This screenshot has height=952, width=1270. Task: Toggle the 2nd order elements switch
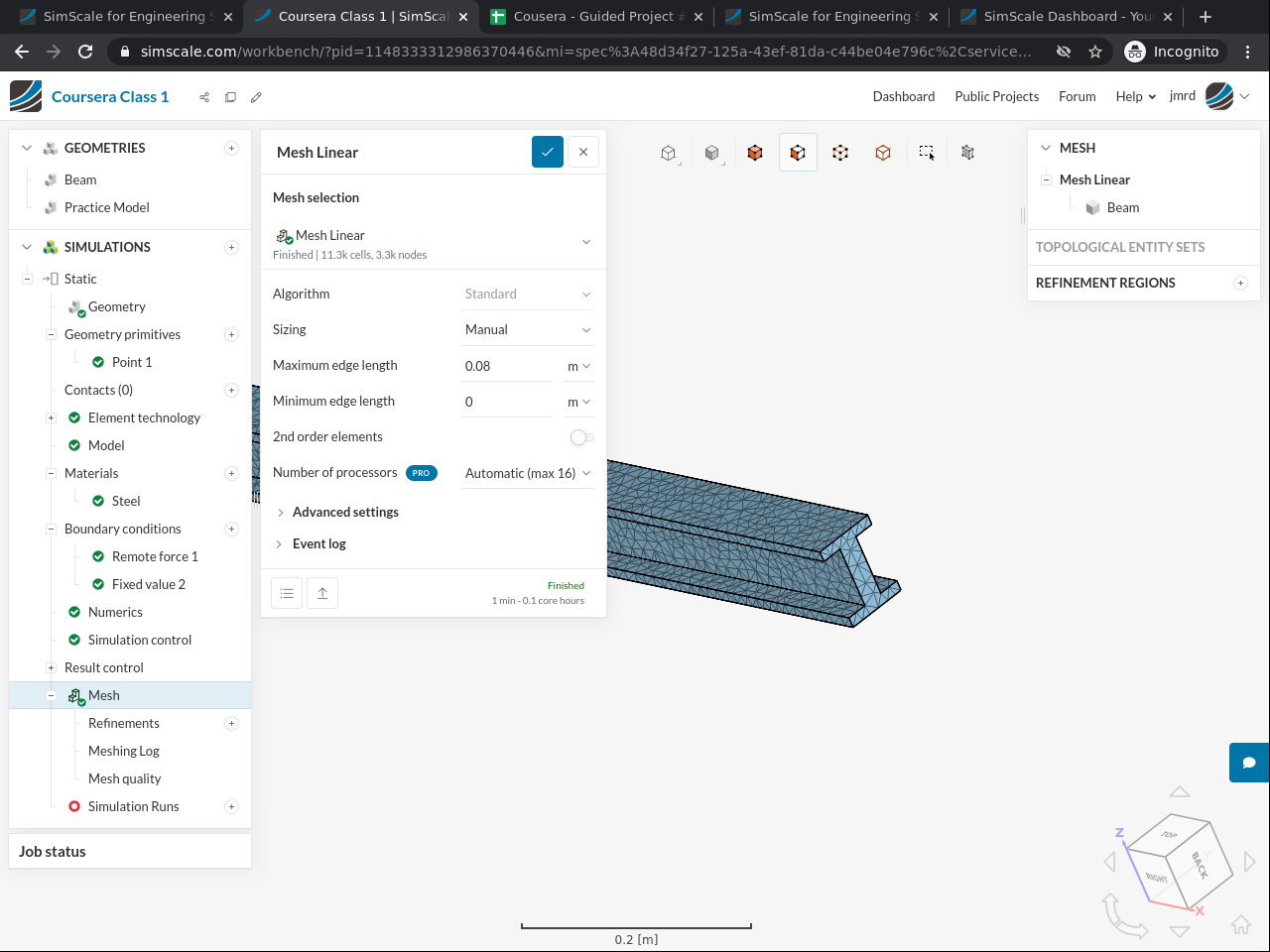[x=581, y=437]
